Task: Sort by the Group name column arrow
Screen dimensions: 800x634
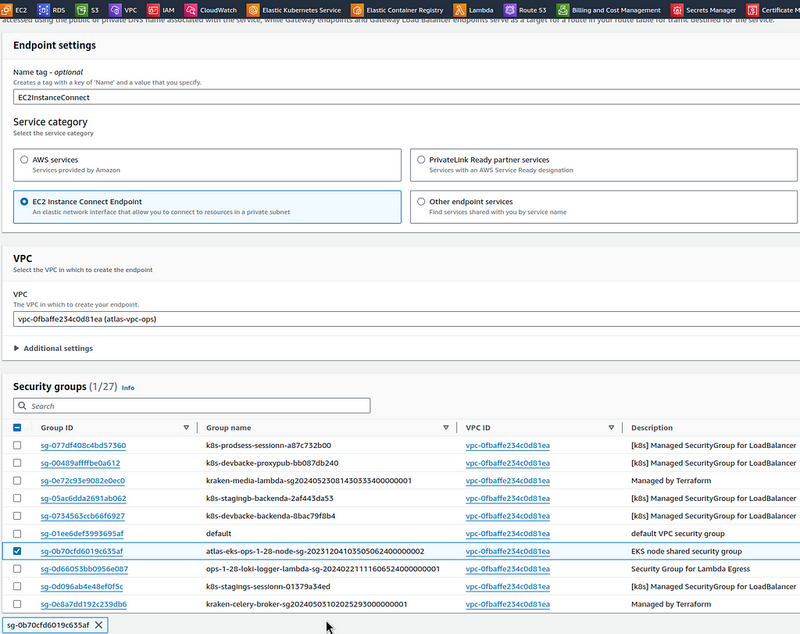Action: point(446,427)
